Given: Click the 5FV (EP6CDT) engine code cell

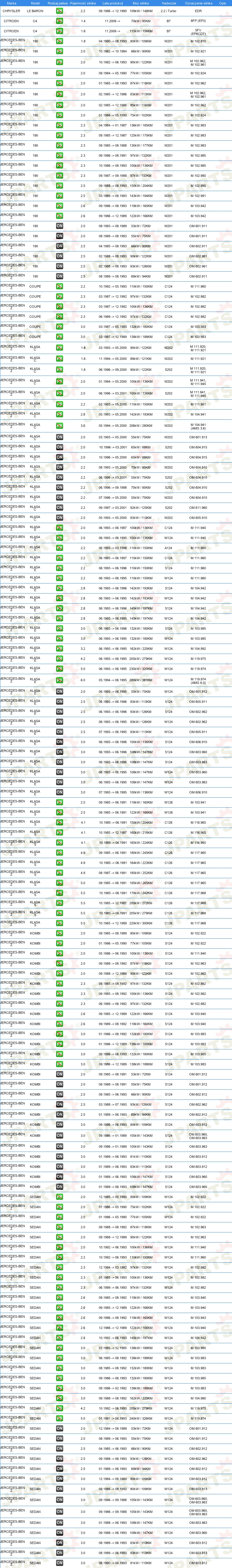Looking at the screenshot, I should point(198,32).
